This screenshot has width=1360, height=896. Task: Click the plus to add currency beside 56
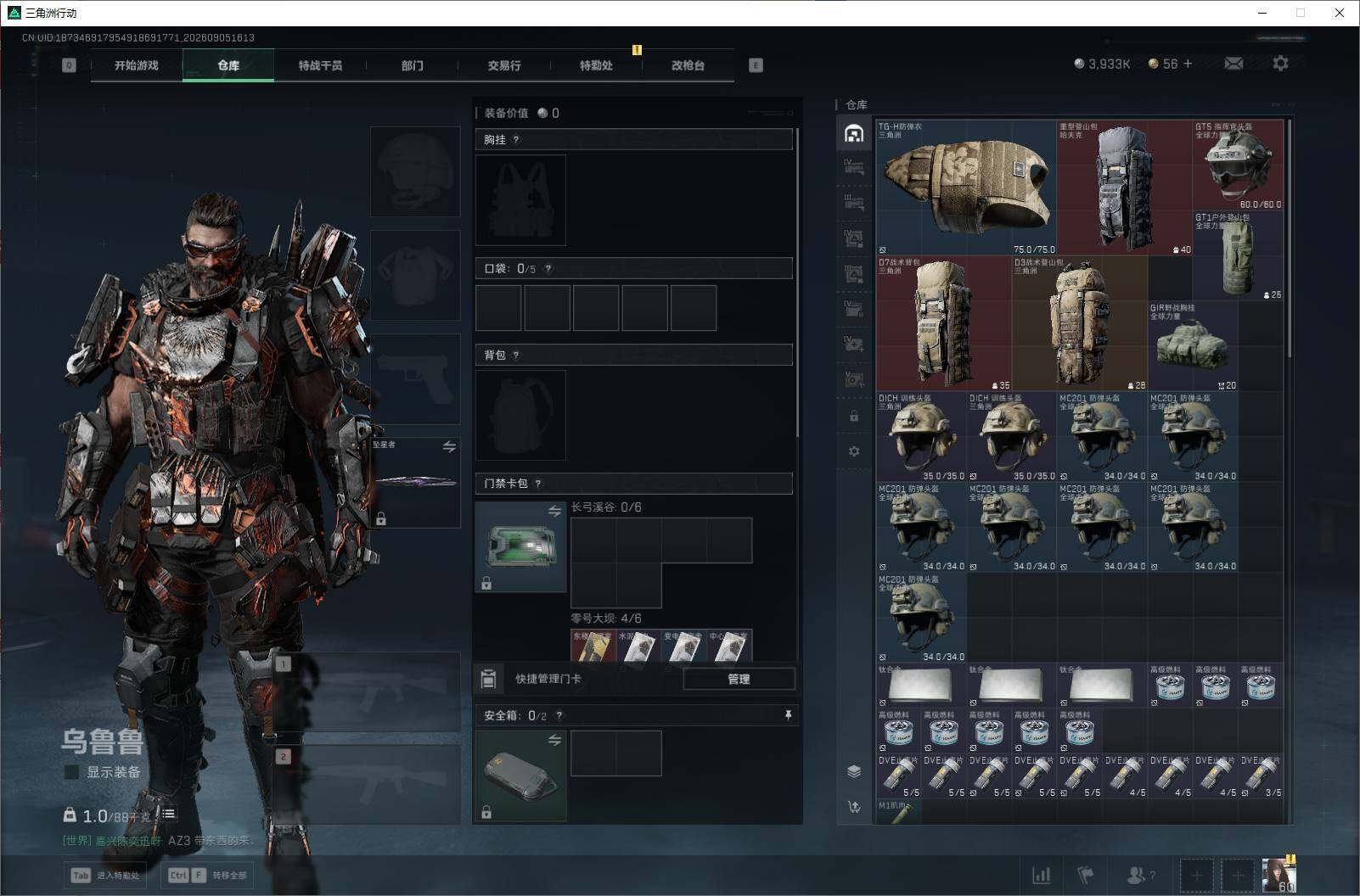1188,64
